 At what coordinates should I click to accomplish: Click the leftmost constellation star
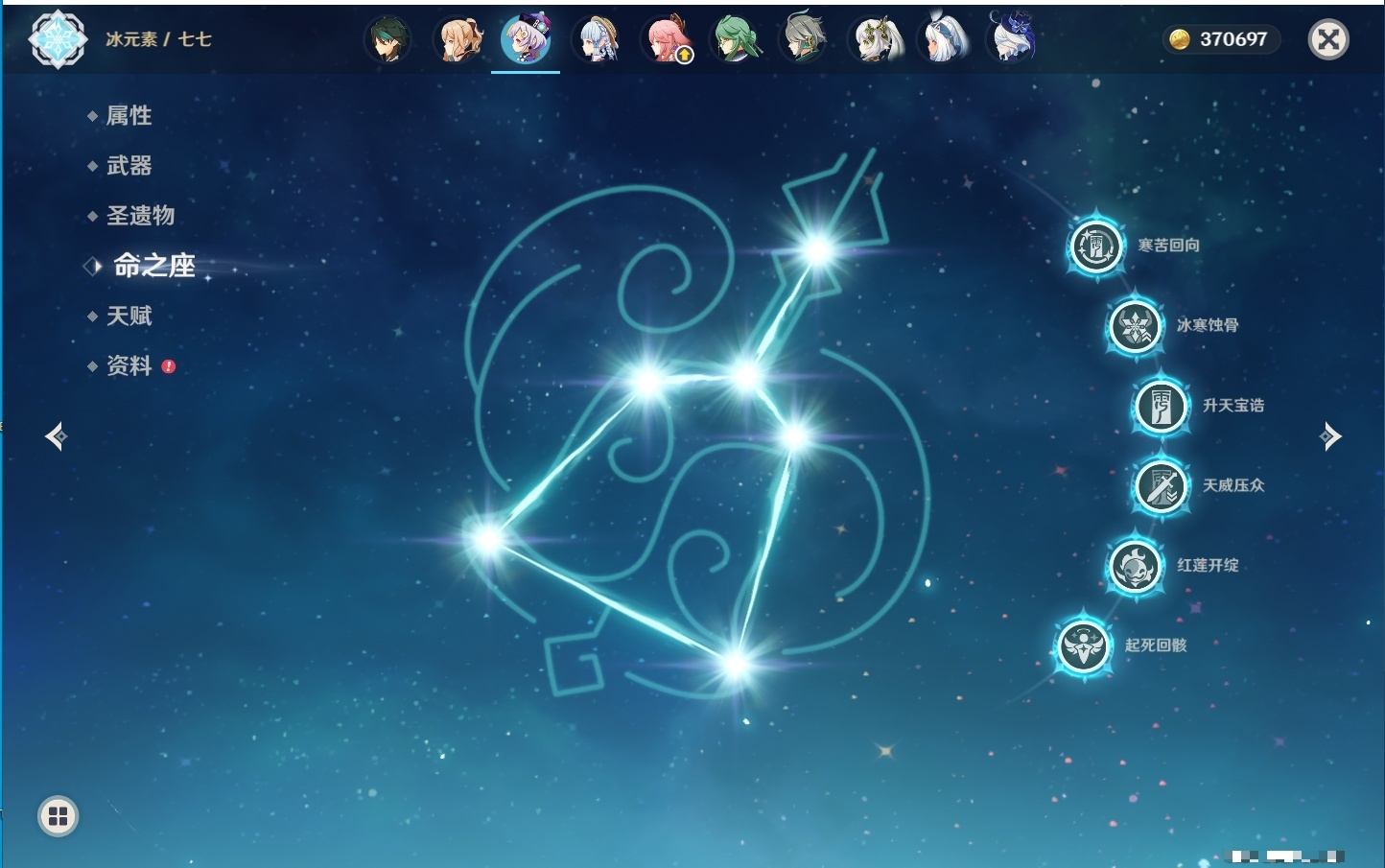pyautogui.click(x=487, y=539)
